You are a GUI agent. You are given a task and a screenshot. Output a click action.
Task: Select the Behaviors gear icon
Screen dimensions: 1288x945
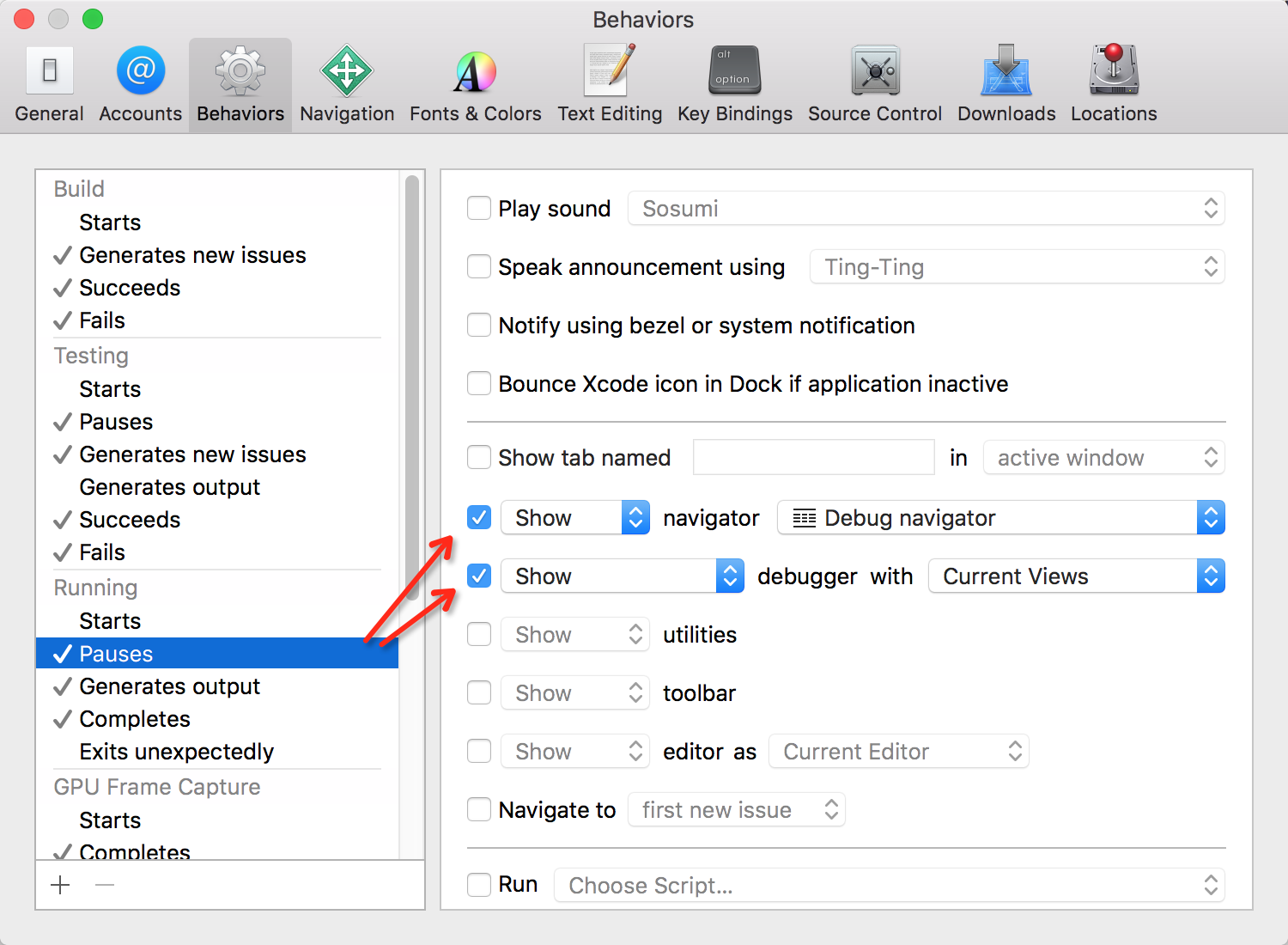(x=240, y=70)
